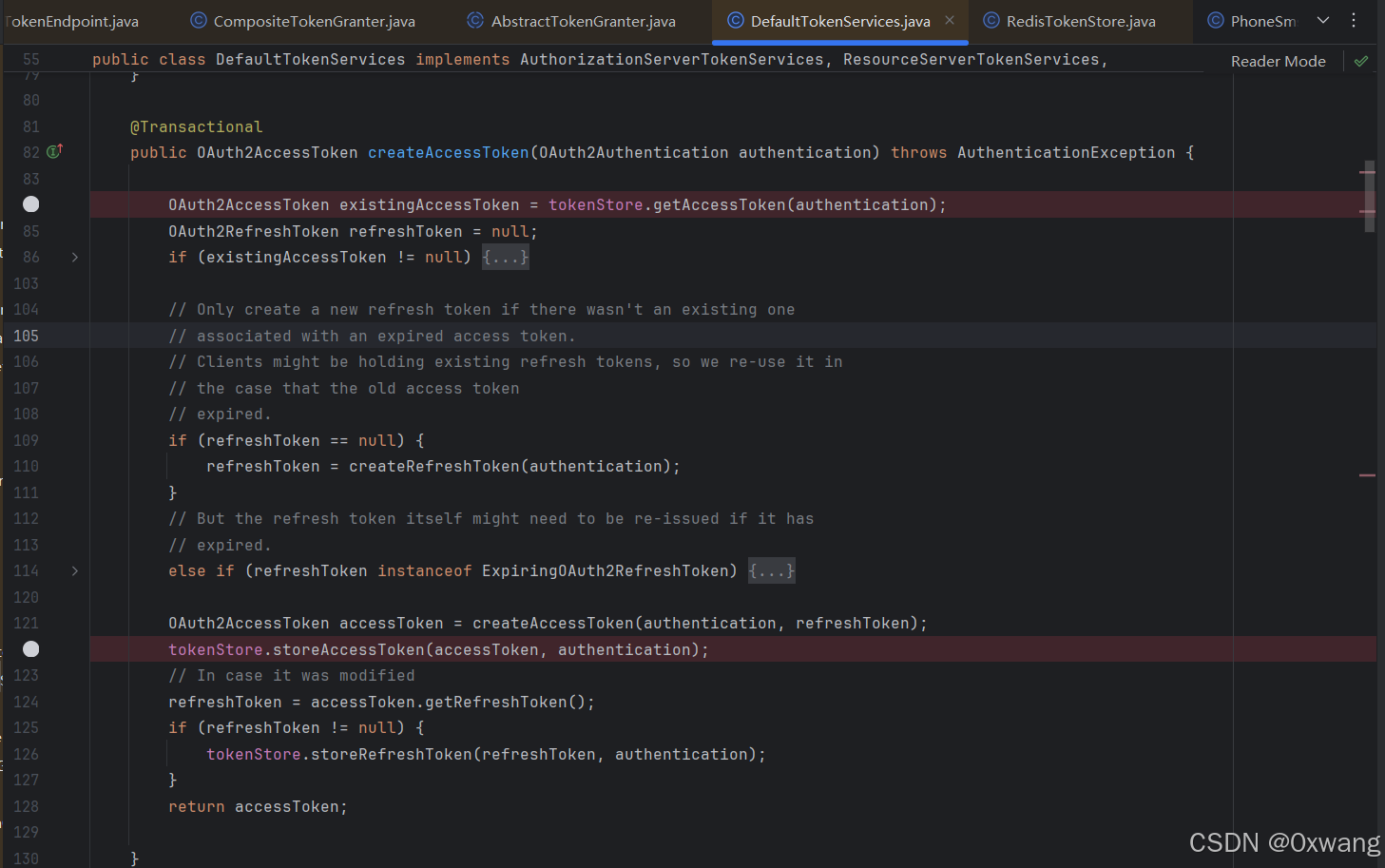1385x868 pixels.
Task: Expand folded block at line 86
Action: click(x=75, y=258)
